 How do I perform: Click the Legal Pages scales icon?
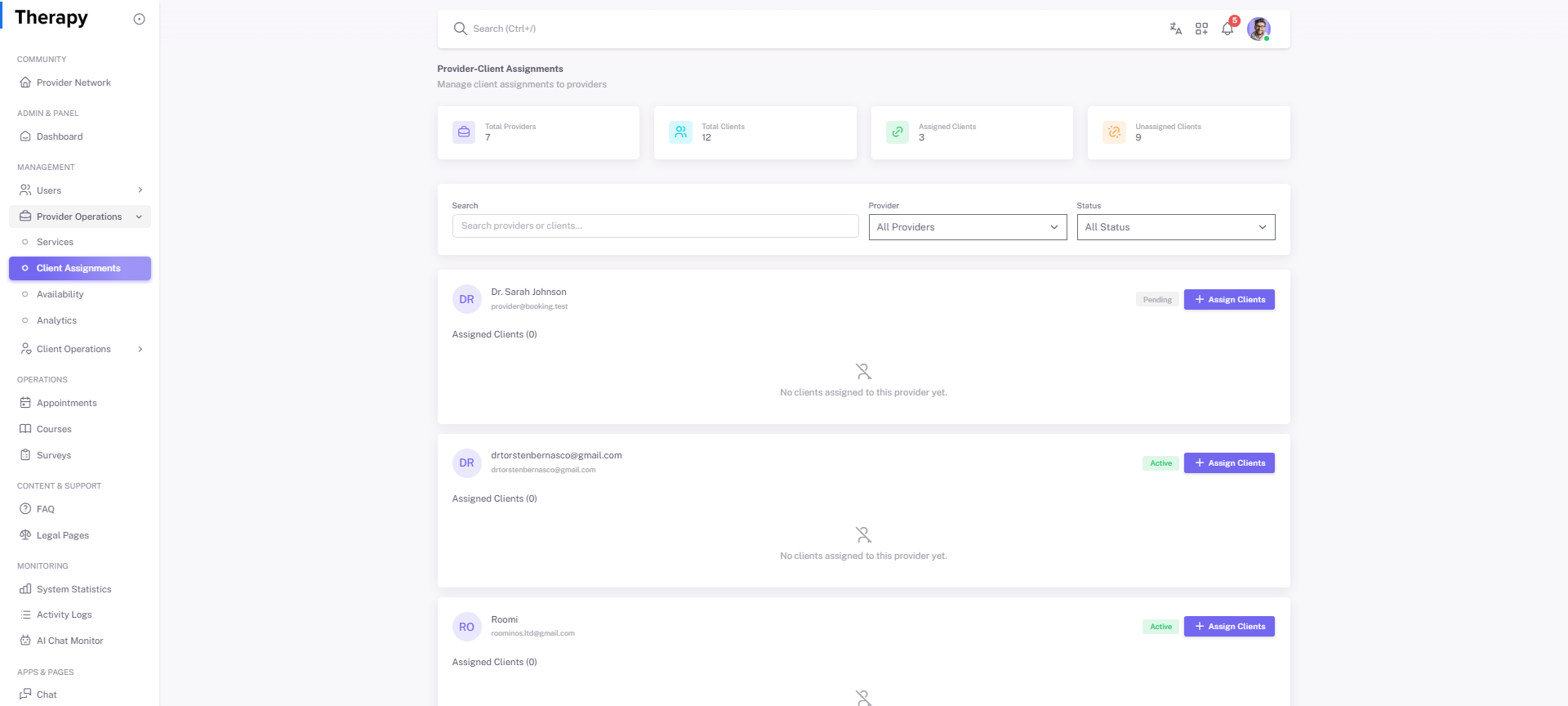tap(25, 535)
